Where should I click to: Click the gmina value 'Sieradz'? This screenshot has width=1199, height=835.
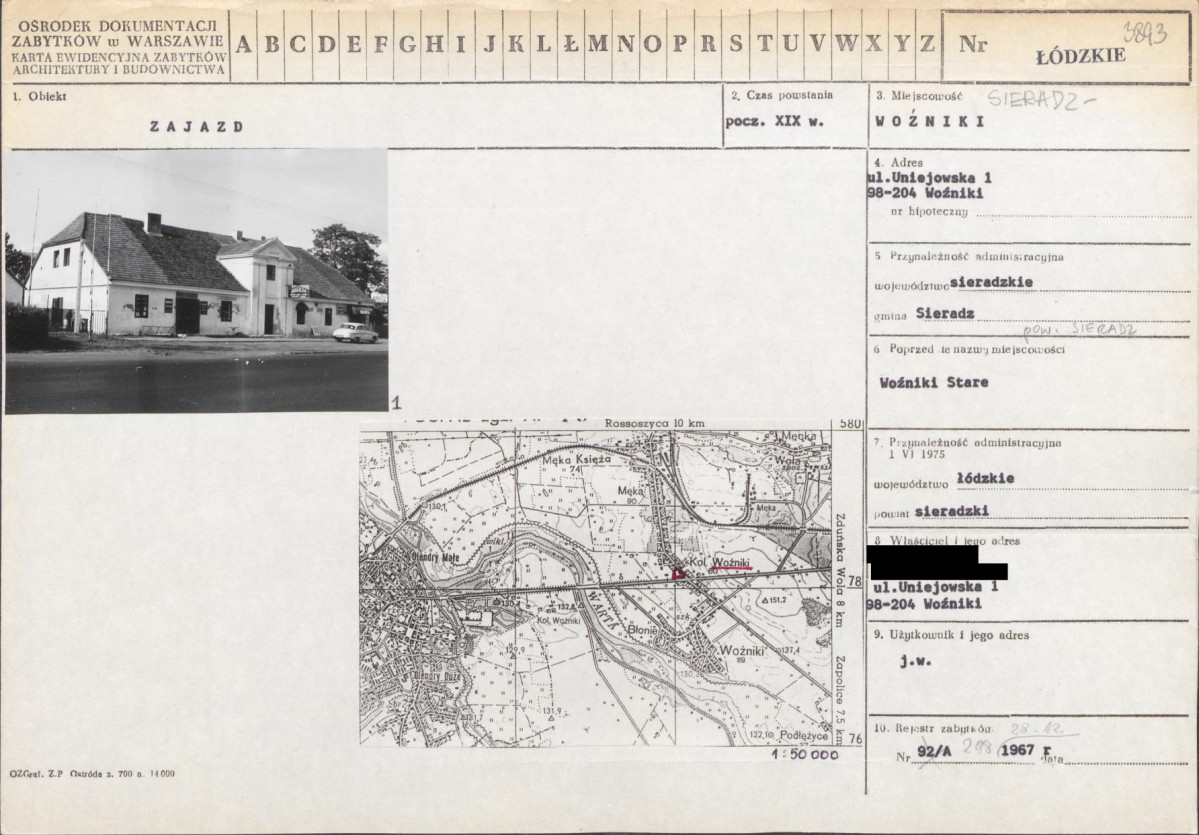945,314
